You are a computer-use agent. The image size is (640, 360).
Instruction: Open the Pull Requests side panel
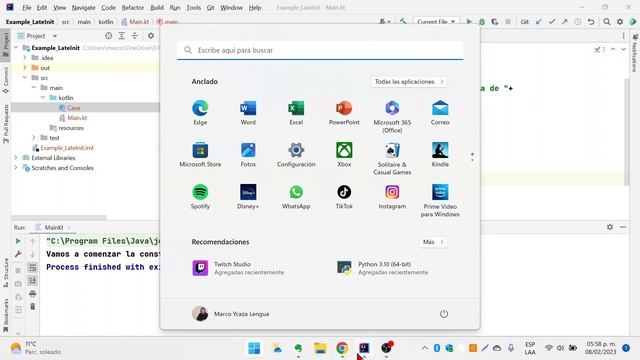(x=6, y=123)
